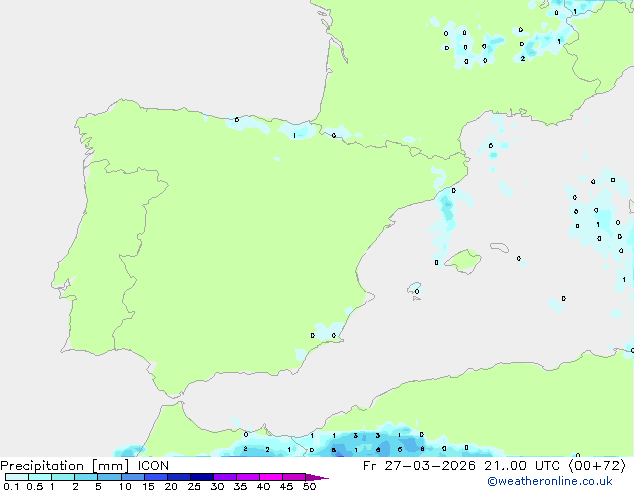Click the 25–30 mm navy legend swatch
Image resolution: width=634 pixels, height=490 pixels.
(x=202, y=477)
